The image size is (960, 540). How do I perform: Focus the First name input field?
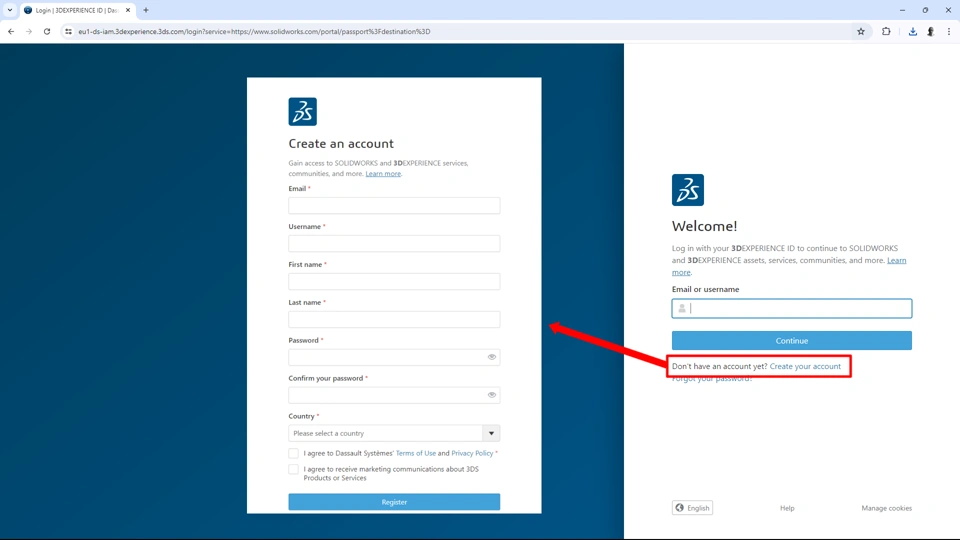(394, 282)
